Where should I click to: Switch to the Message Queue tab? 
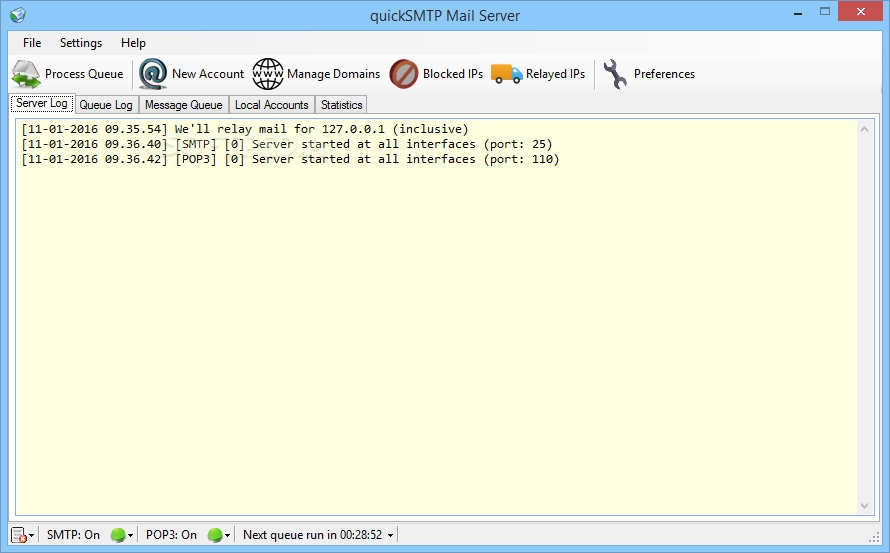[183, 105]
